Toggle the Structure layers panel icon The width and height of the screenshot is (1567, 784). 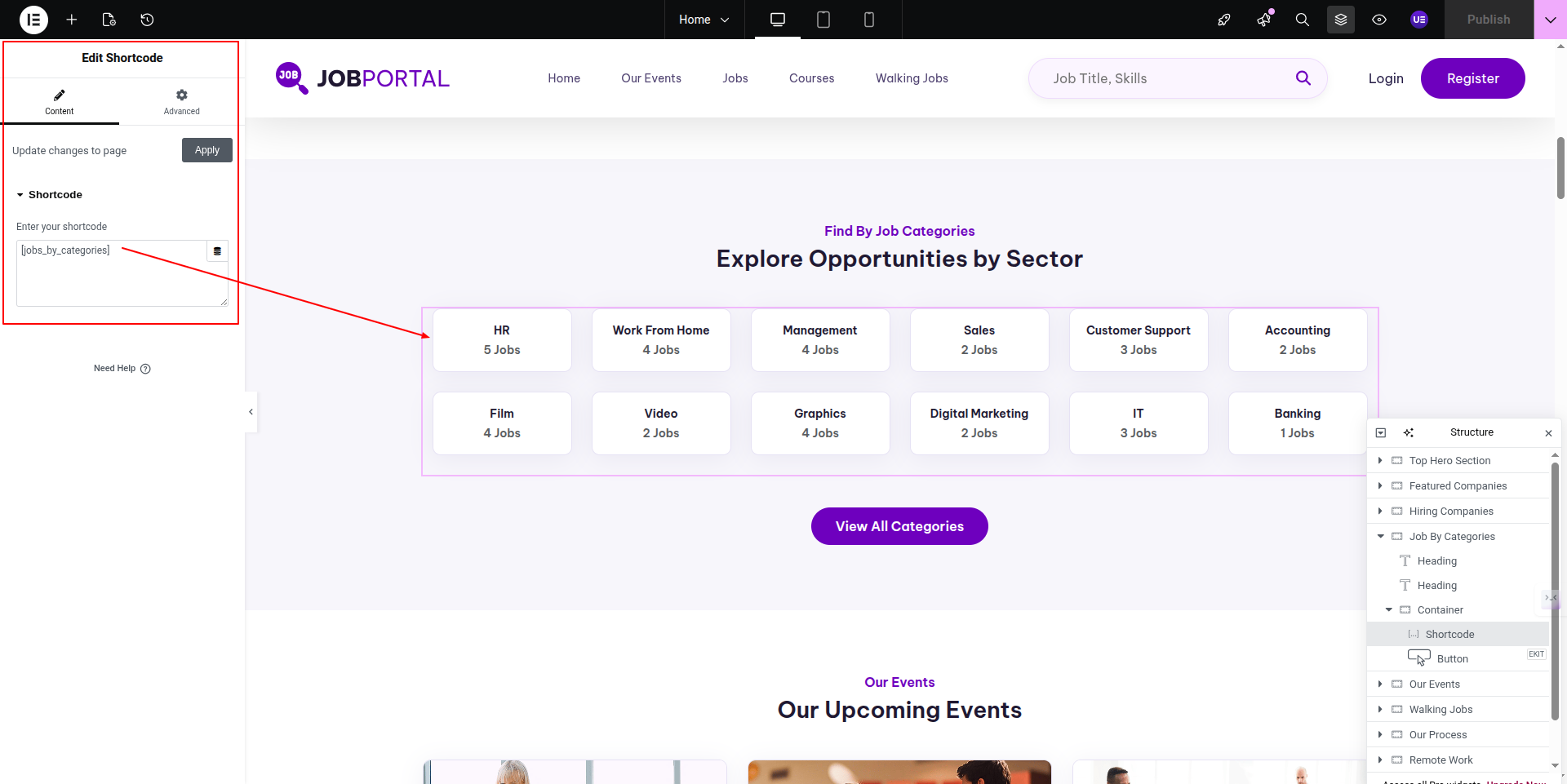click(1340, 20)
